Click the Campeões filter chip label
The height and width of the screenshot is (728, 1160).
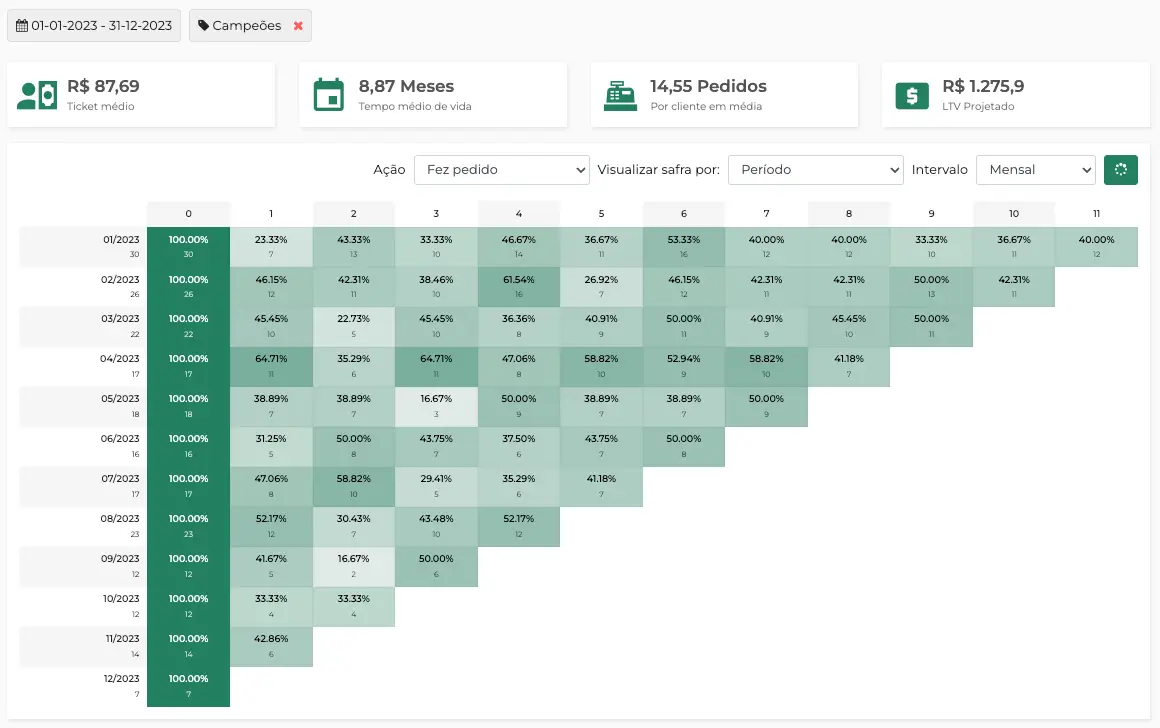[245, 26]
